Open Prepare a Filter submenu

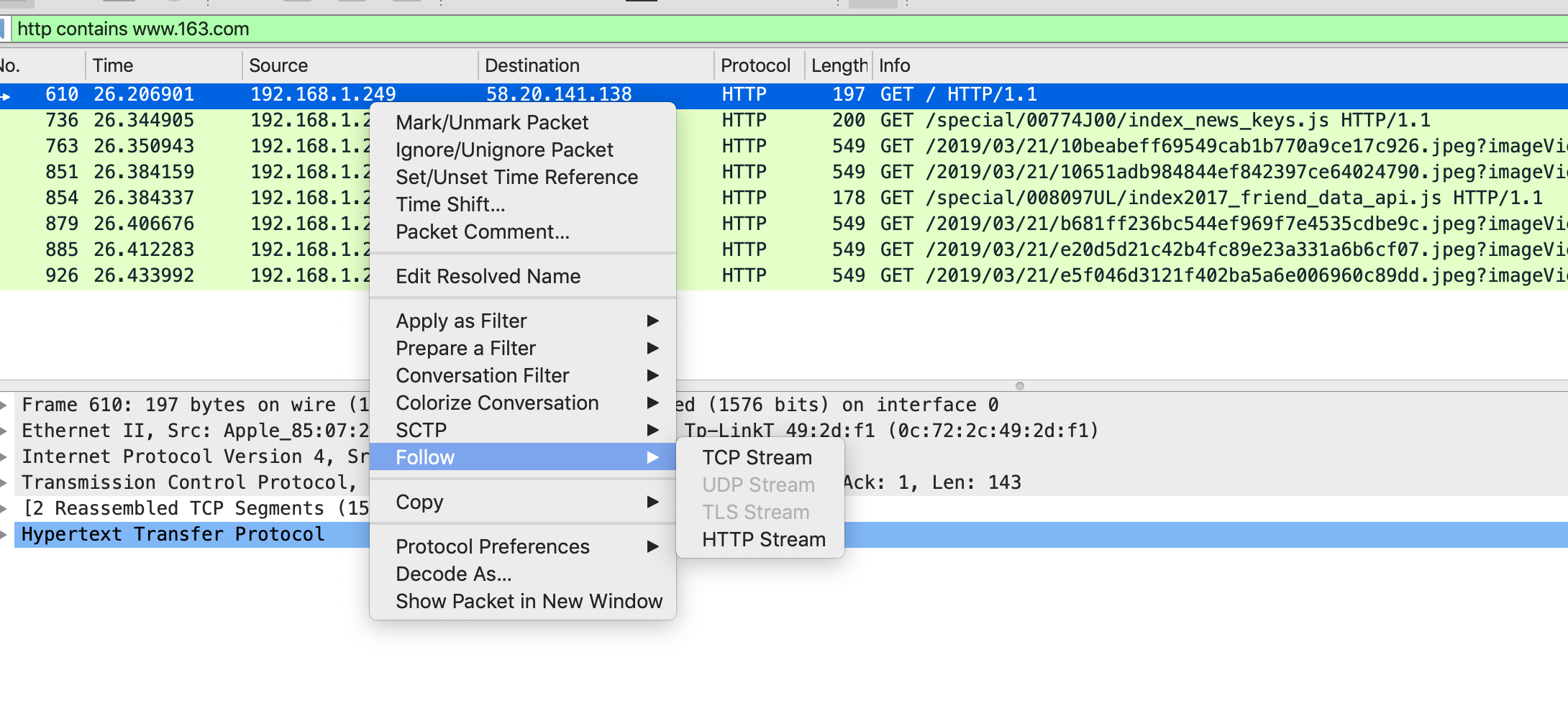[x=523, y=348]
